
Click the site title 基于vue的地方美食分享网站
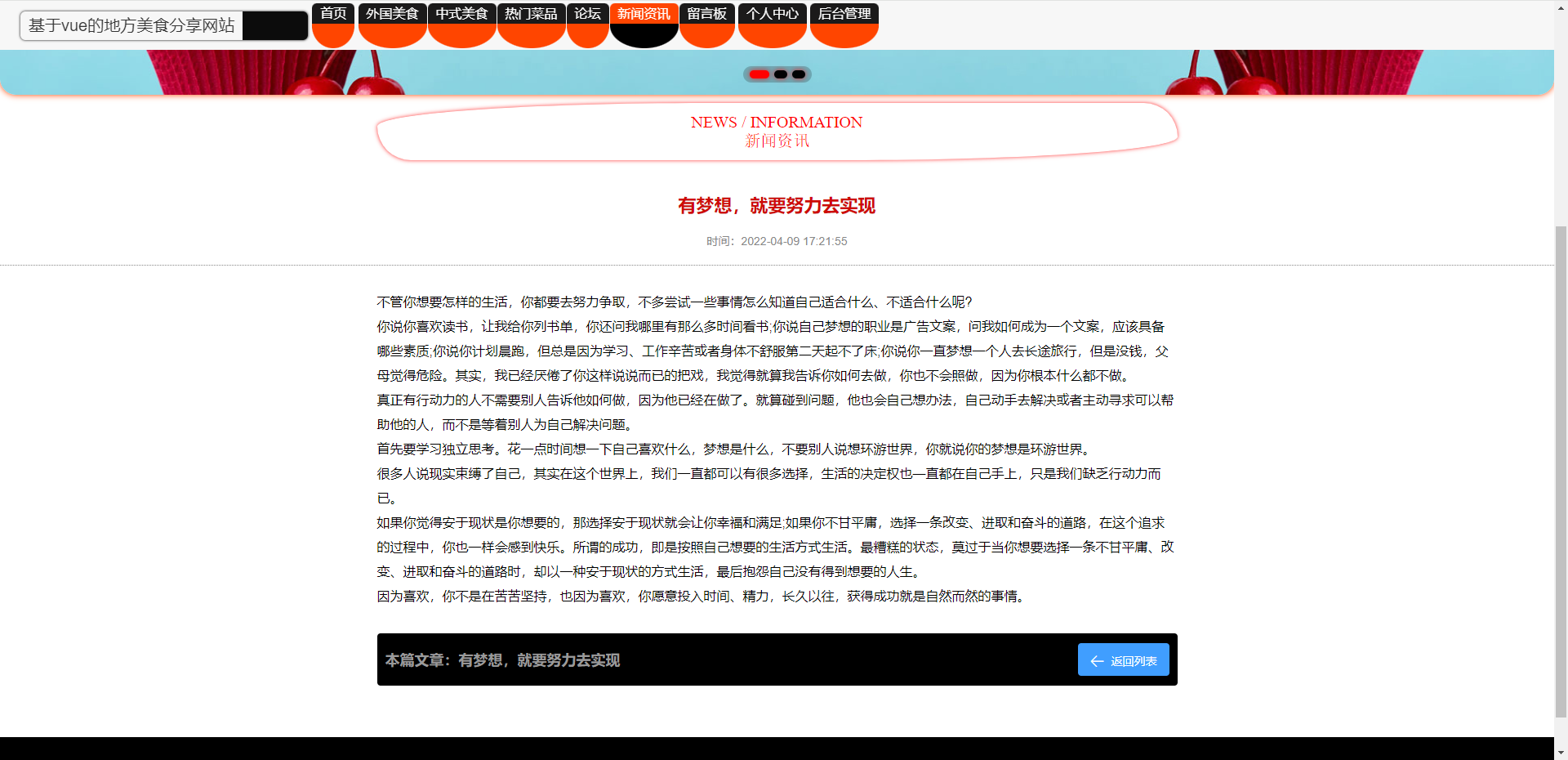coord(131,25)
